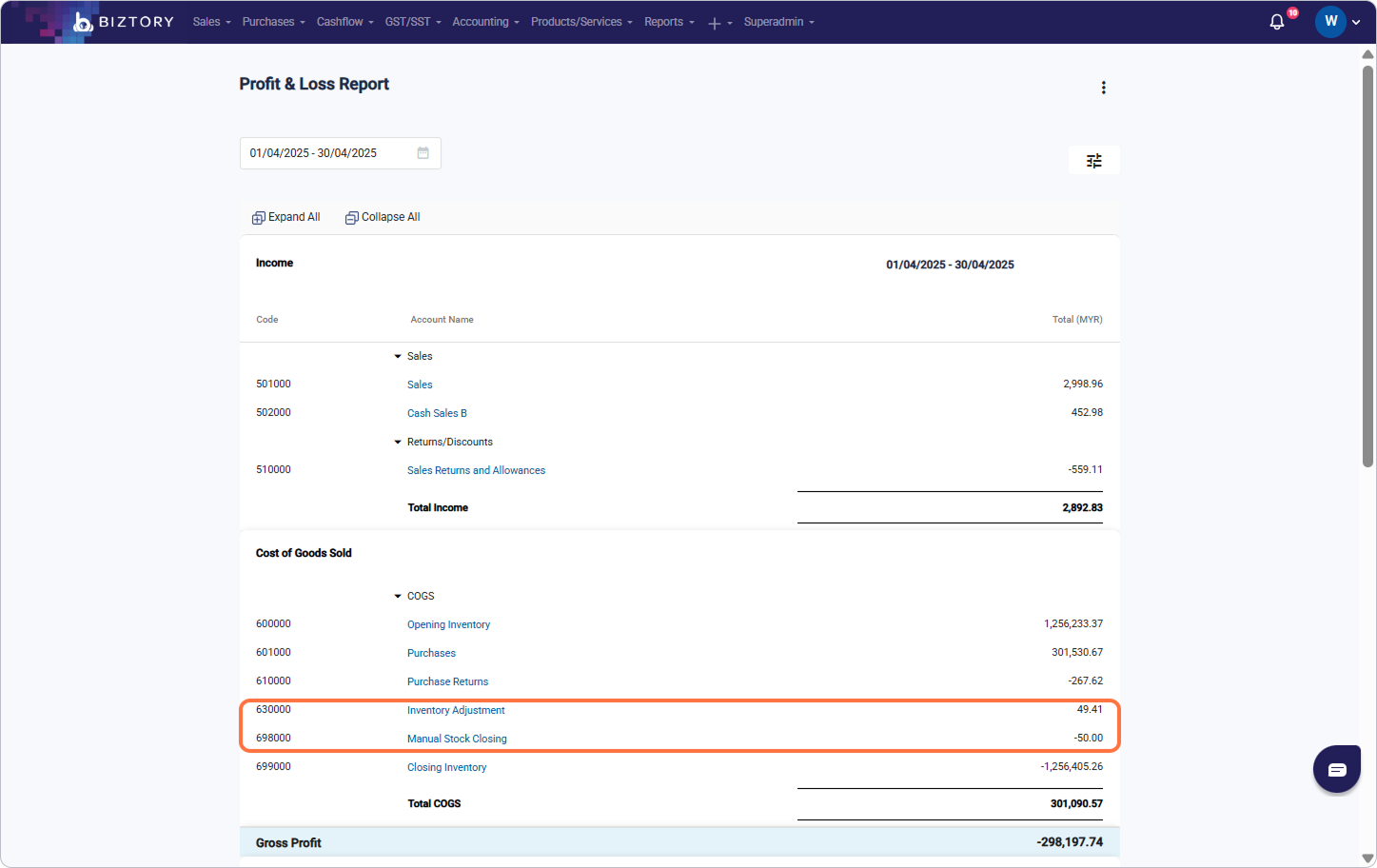Click the 301,530.67 amount
The width and height of the screenshot is (1377, 868).
(1077, 652)
